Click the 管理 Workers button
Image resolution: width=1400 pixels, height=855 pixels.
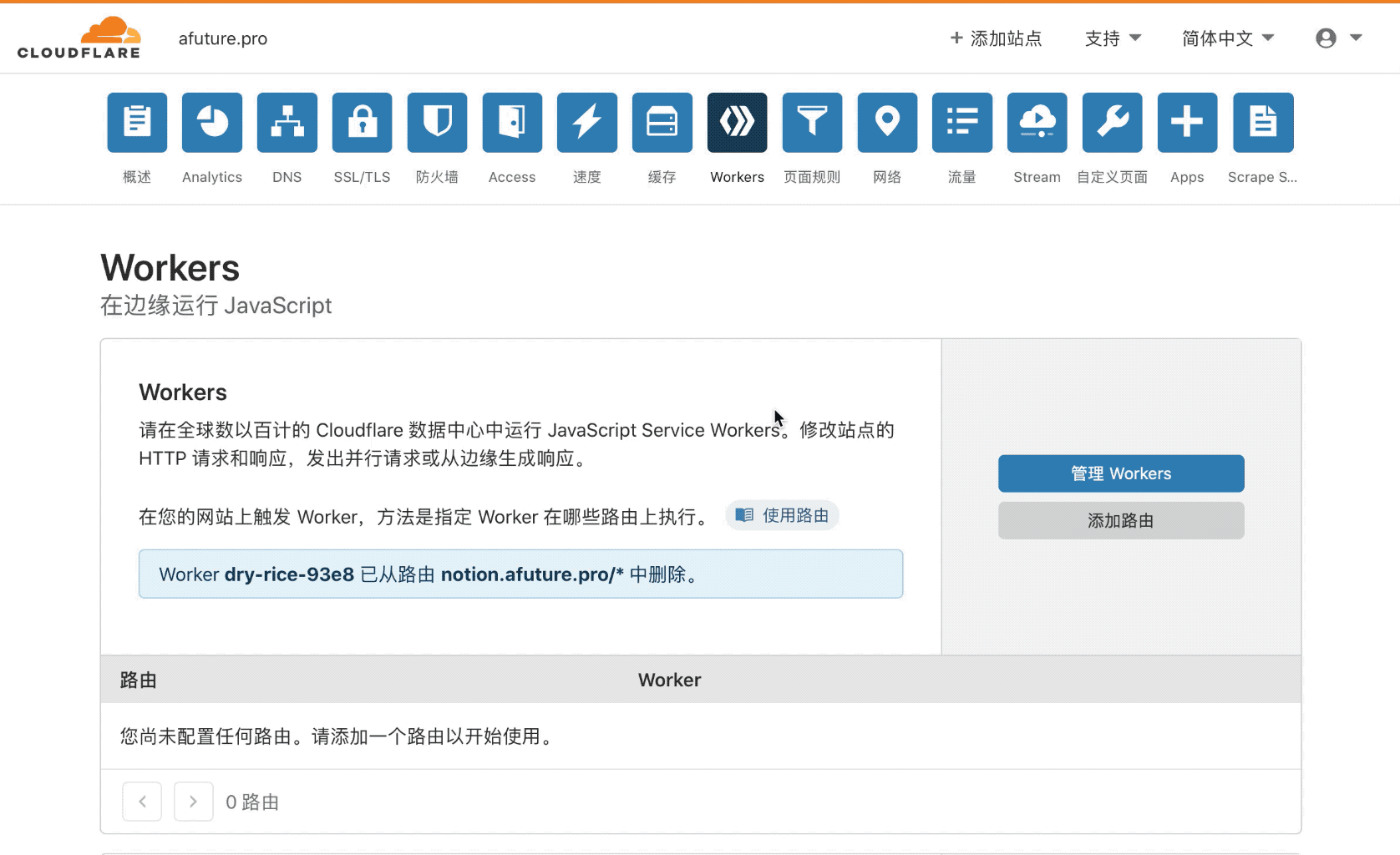[1121, 473]
